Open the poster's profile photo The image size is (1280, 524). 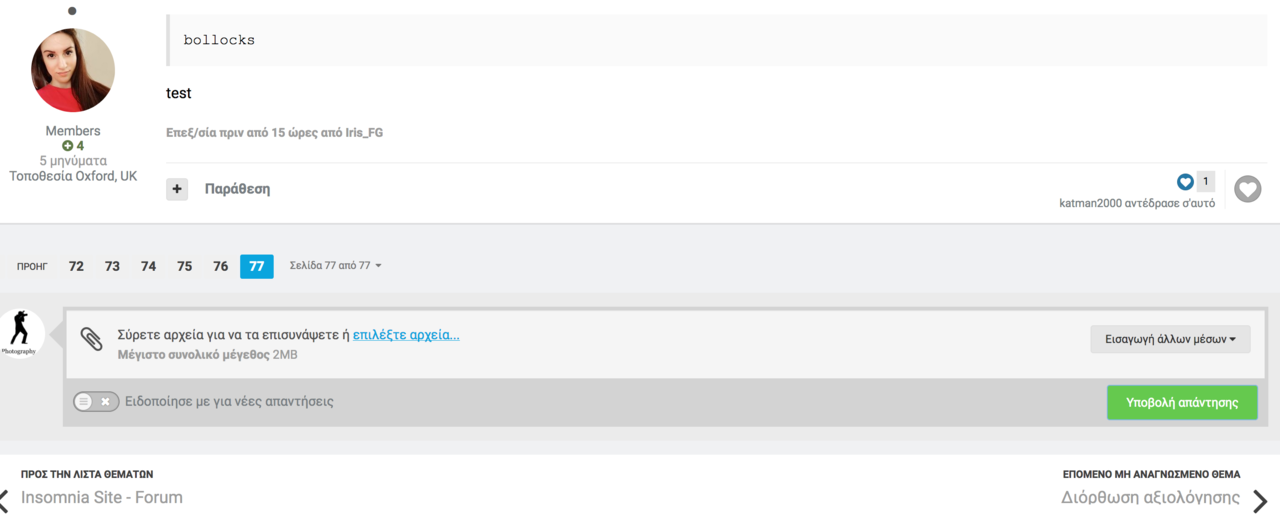point(73,70)
